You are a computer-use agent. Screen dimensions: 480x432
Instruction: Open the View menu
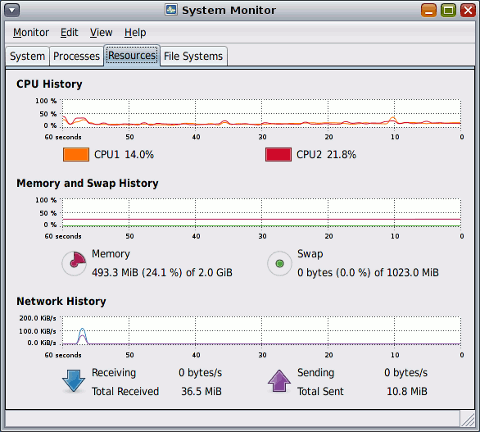101,32
